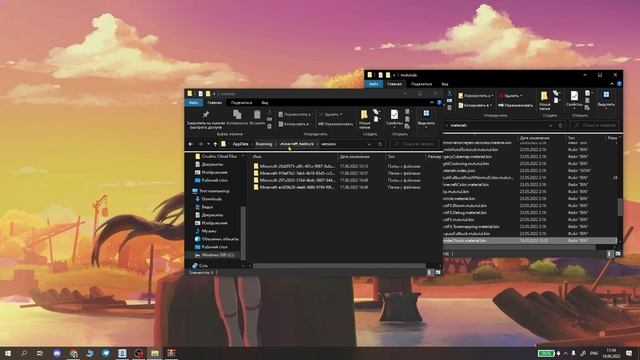The height and width of the screenshot is (360, 640).
Task: Select PostFX.Tonemapping.material.bin in materials window
Action: pyautogui.click(x=471, y=227)
